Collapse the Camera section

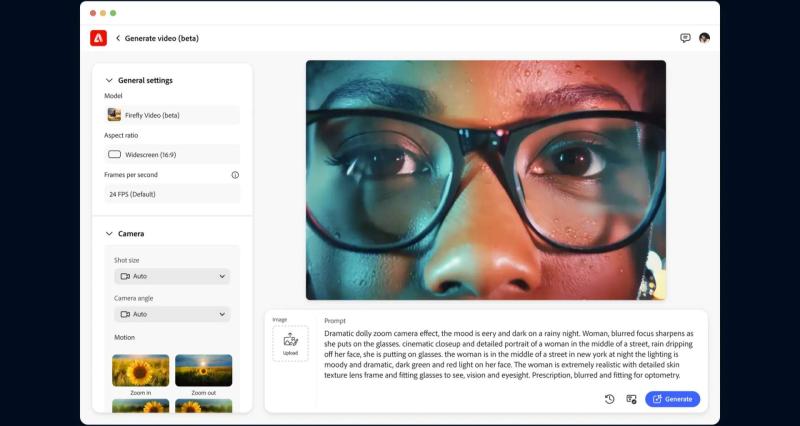109,234
